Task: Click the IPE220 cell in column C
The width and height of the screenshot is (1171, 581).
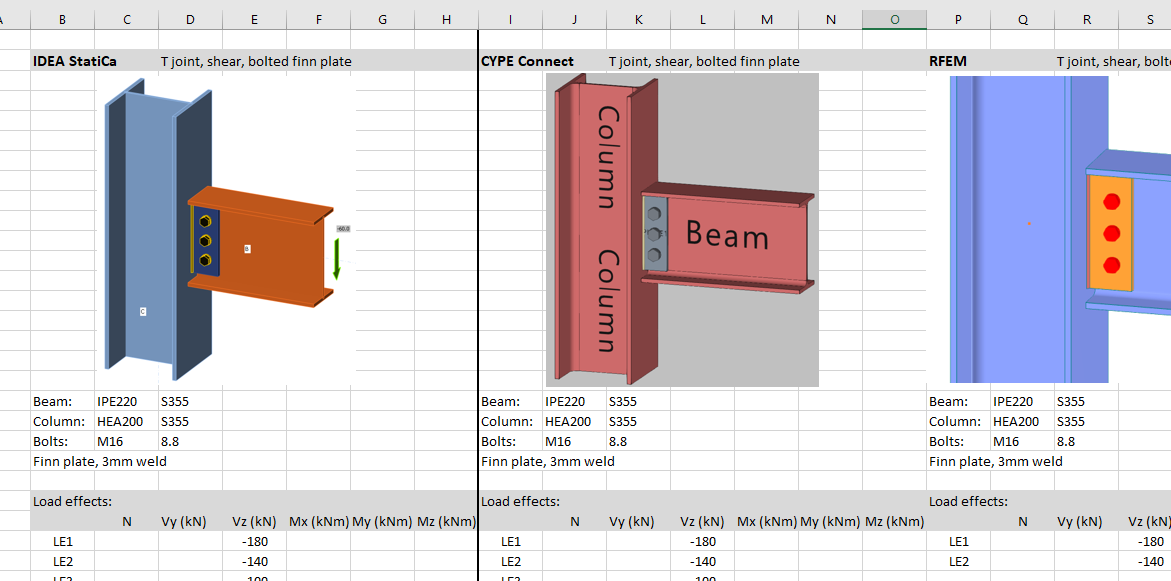Action: [117, 402]
